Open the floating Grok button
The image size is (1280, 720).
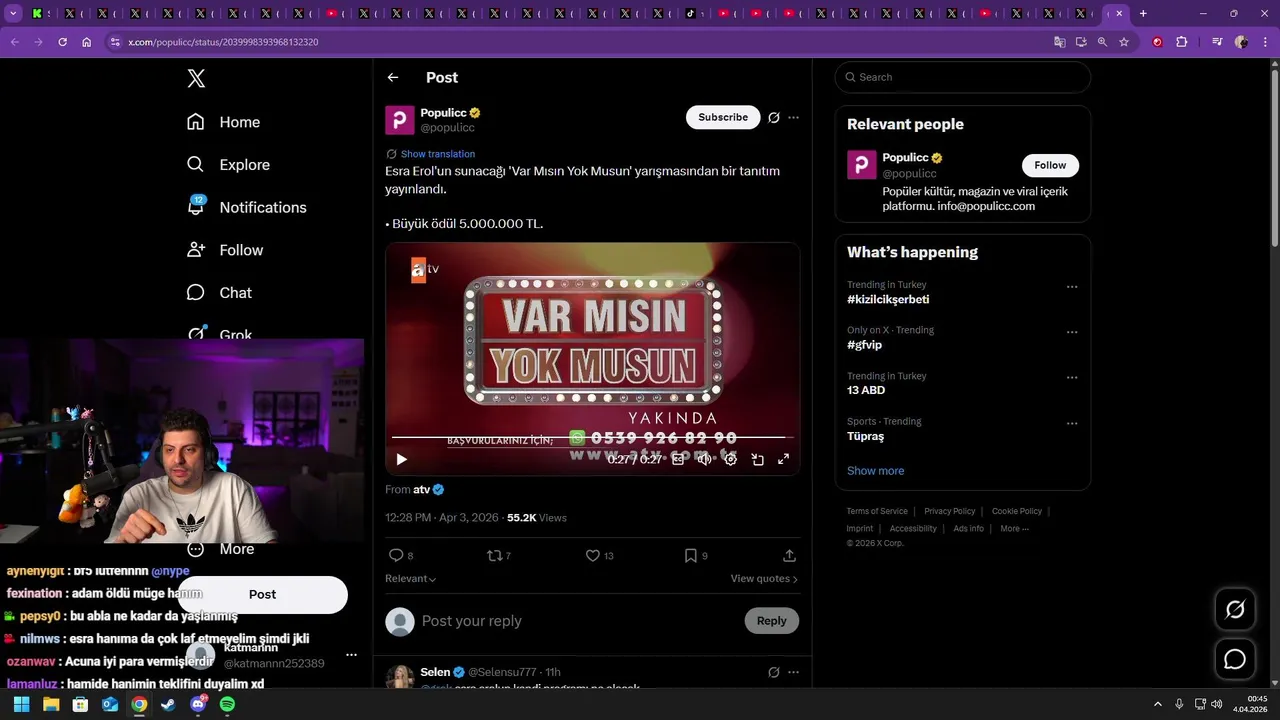1235,610
